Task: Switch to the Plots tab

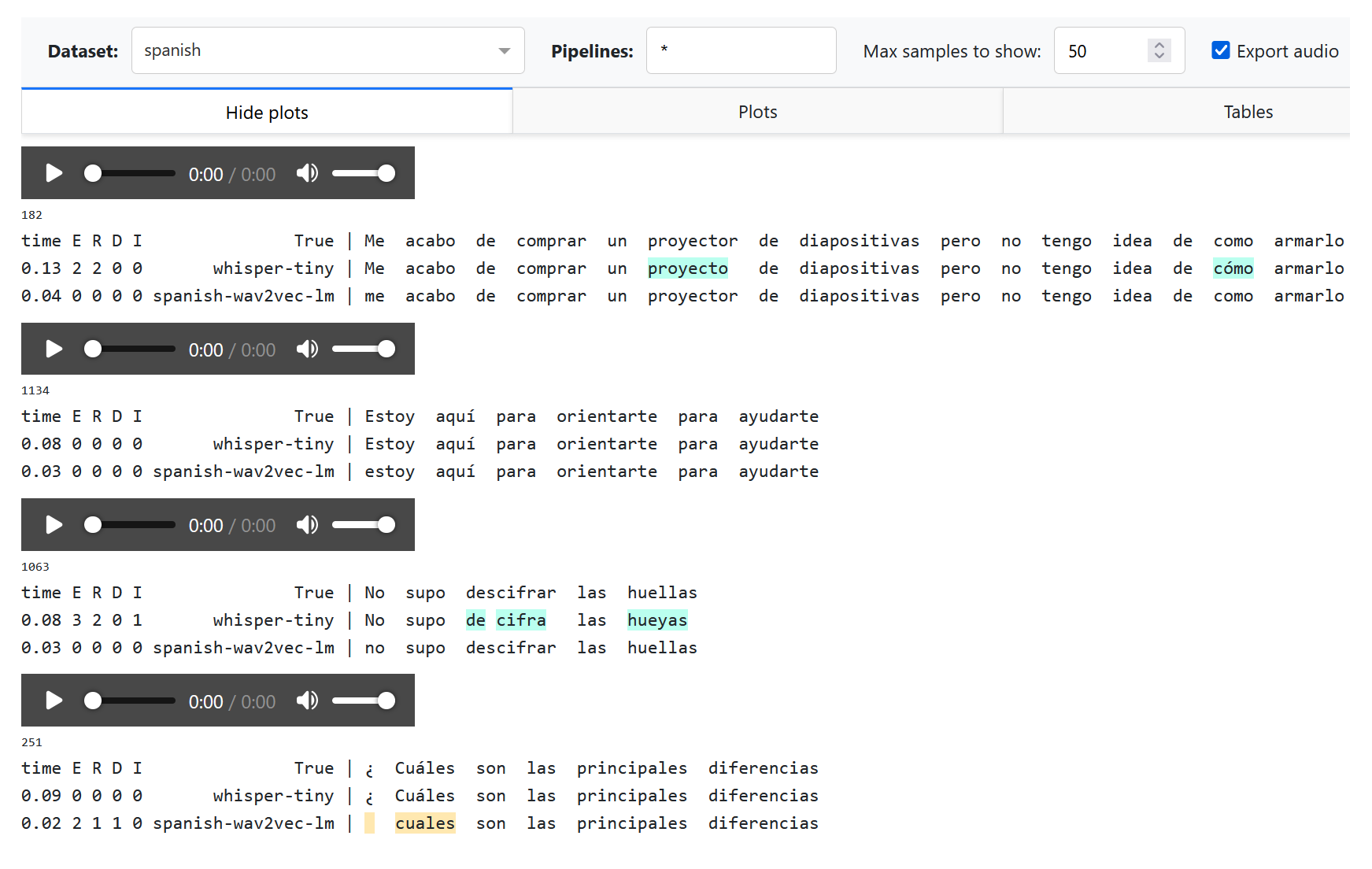Action: tap(756, 111)
